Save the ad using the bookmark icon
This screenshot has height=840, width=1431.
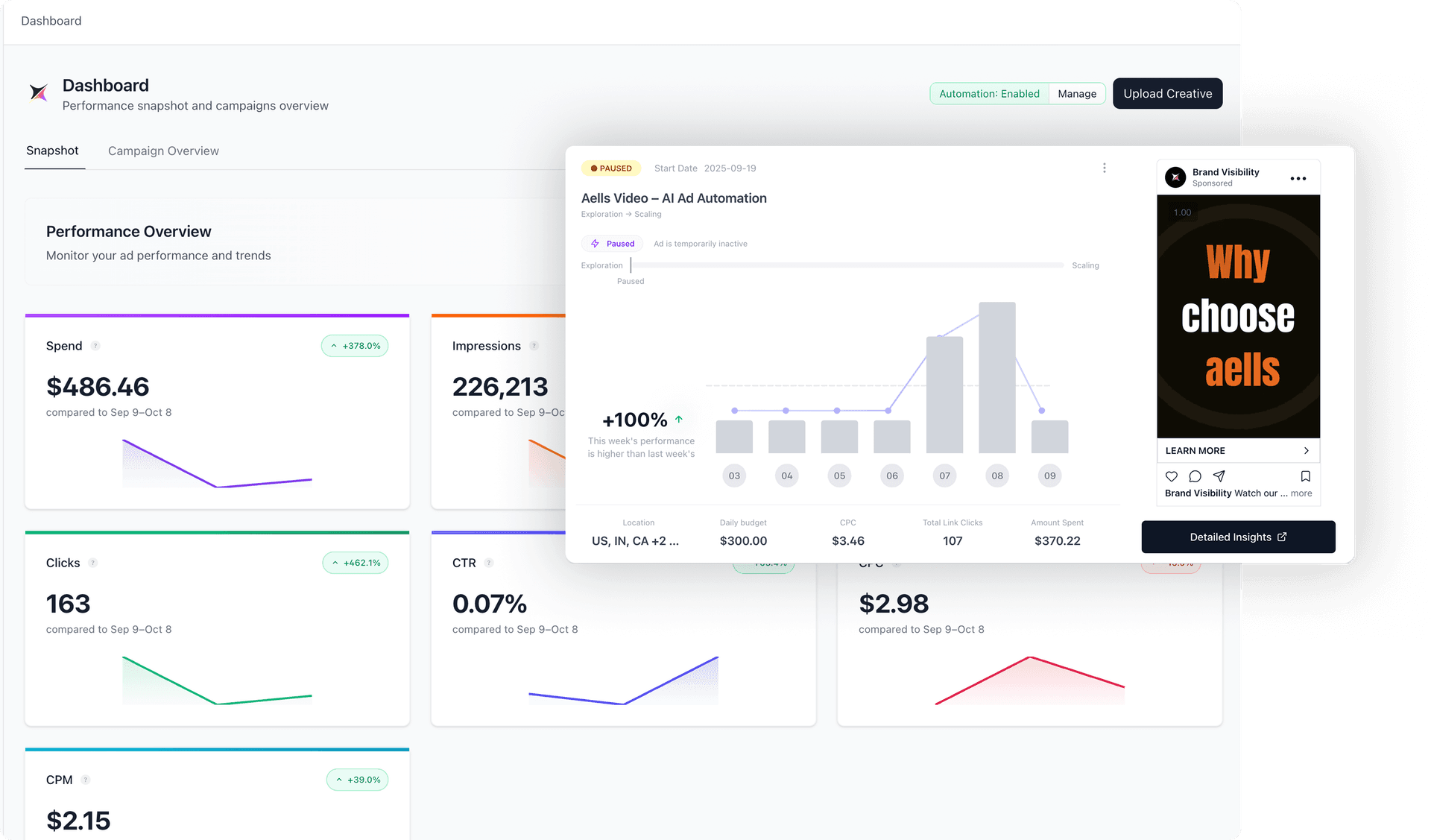pyautogui.click(x=1305, y=476)
